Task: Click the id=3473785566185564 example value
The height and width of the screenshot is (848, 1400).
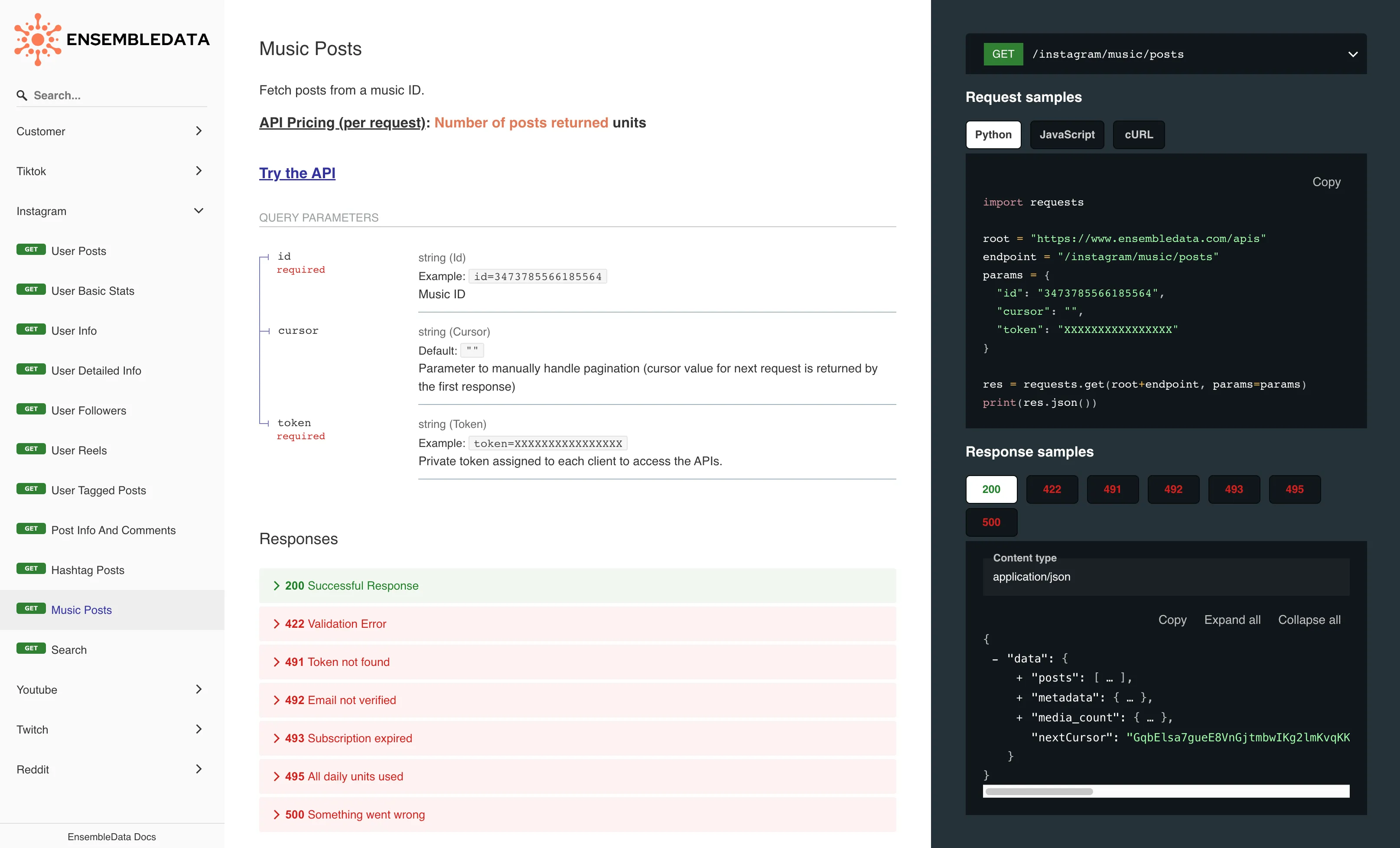Action: coord(537,277)
